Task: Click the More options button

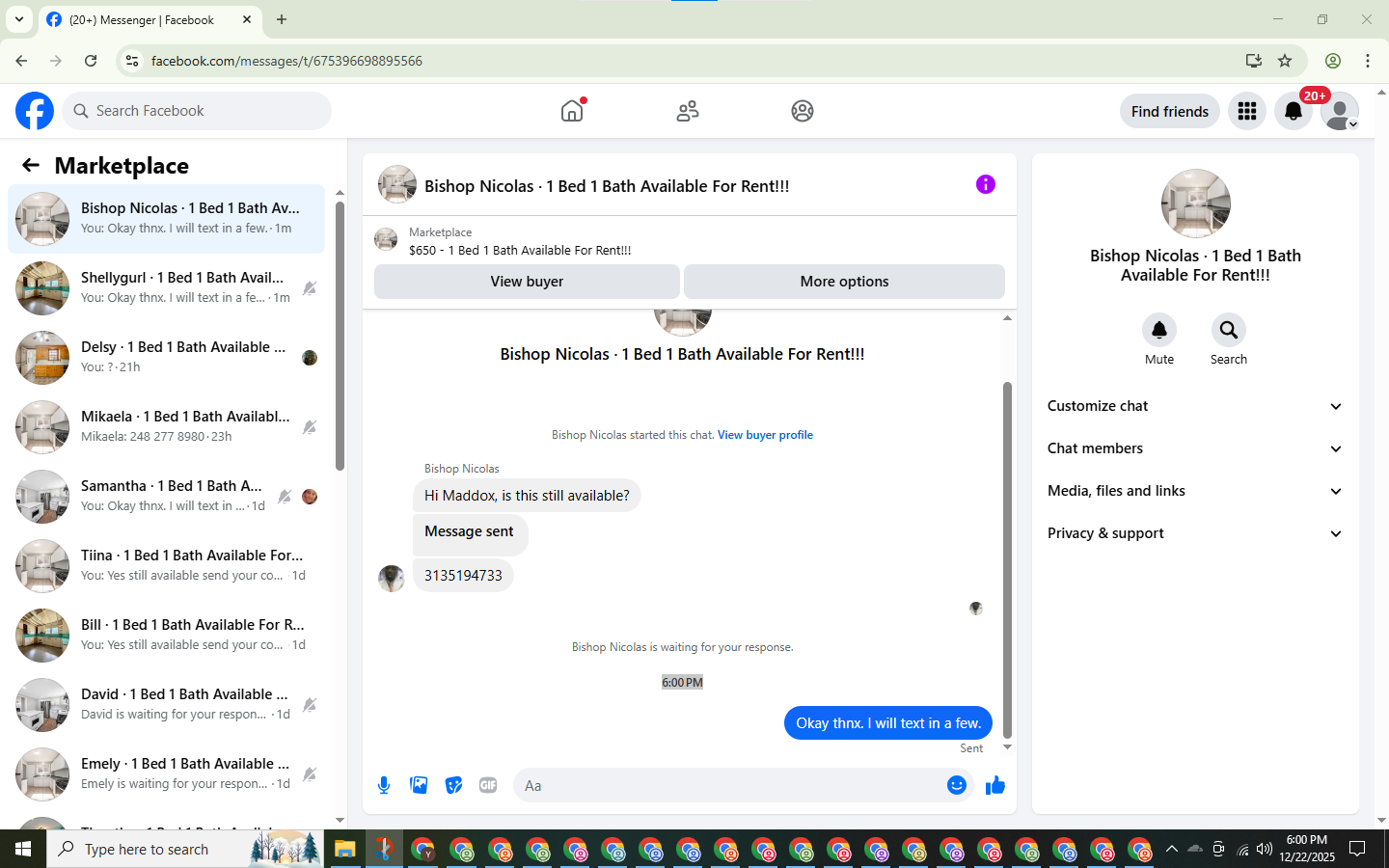Action: pos(844,282)
